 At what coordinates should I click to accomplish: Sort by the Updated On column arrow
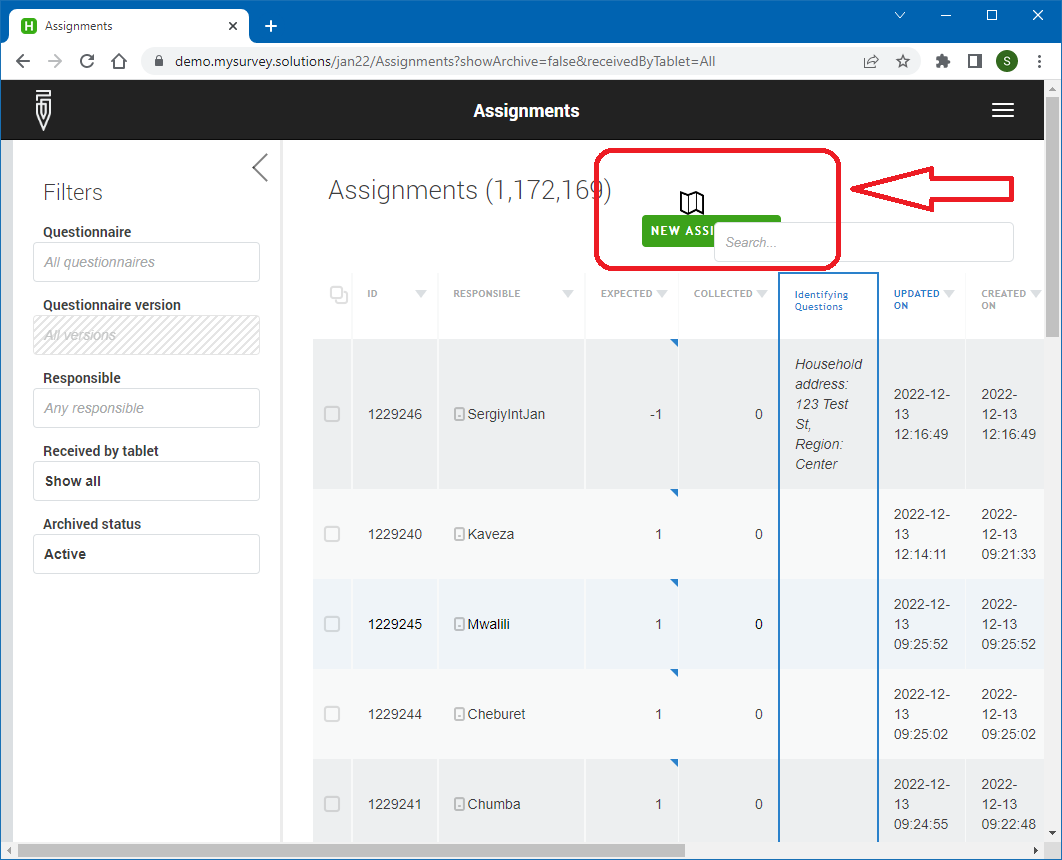click(x=949, y=294)
